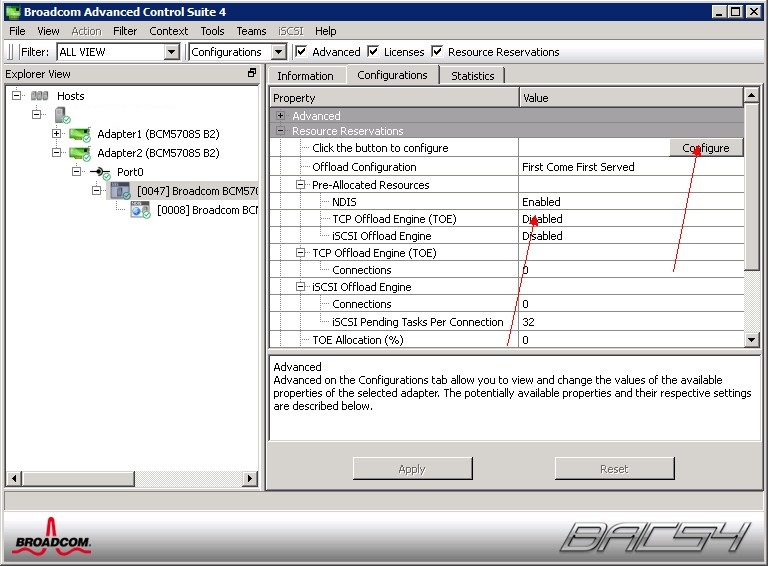Viewport: 768px width, 566px height.
Task: Click the Hosts icon in Explorer View
Action: tap(40, 96)
